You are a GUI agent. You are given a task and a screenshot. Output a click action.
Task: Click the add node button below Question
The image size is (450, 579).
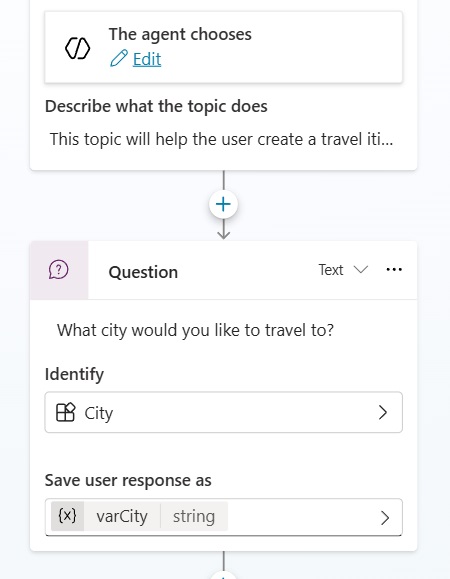click(x=223, y=575)
